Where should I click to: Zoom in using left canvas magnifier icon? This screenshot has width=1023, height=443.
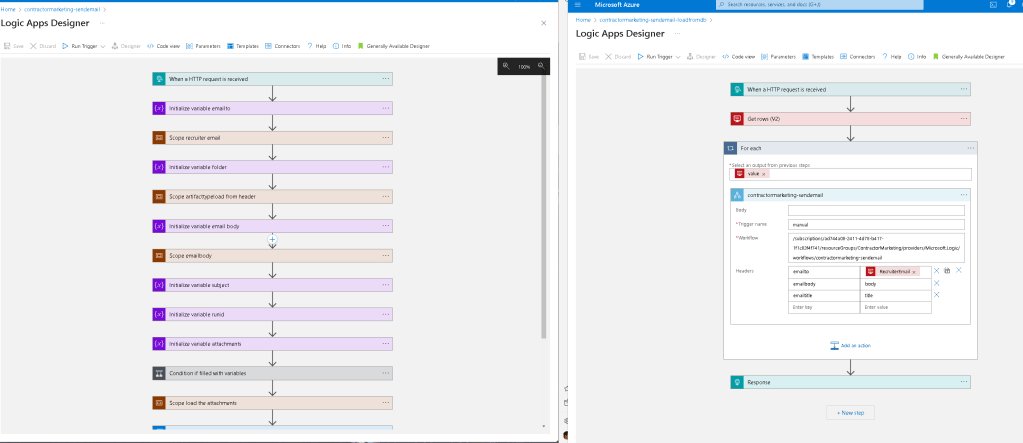(x=506, y=66)
